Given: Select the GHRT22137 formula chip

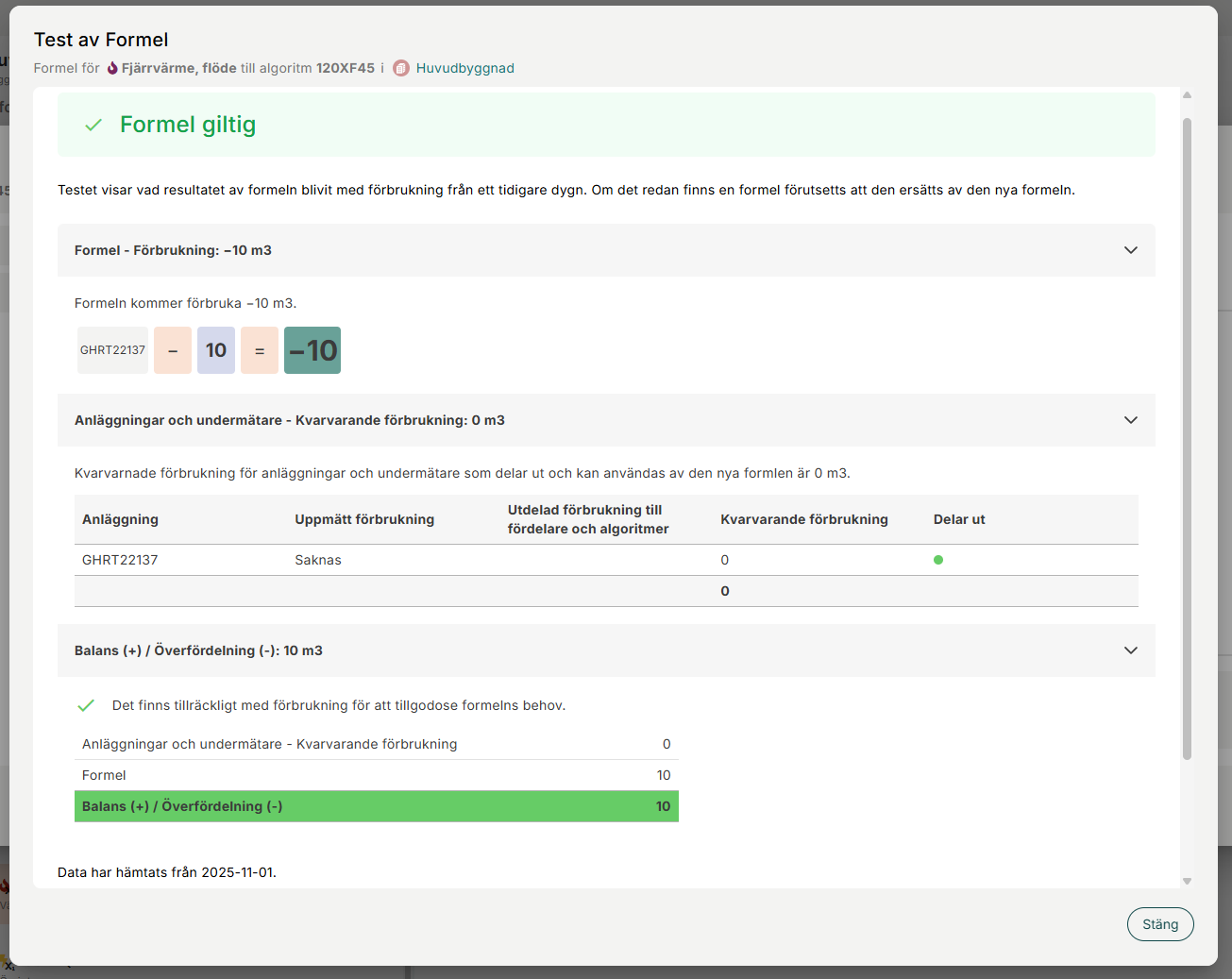Looking at the screenshot, I should (x=112, y=350).
